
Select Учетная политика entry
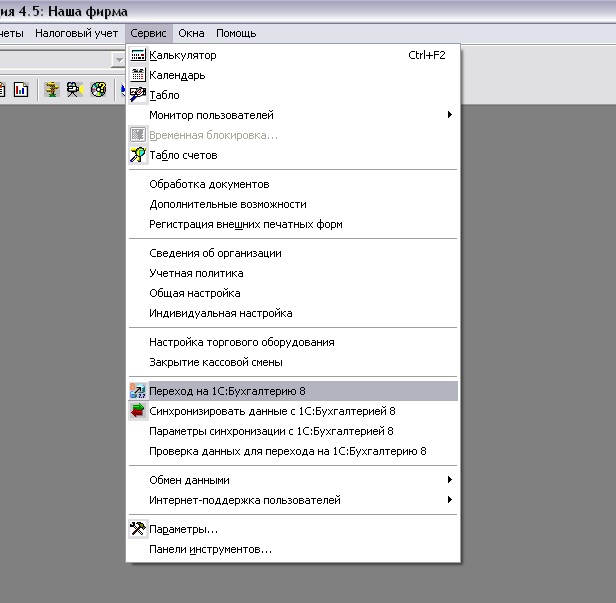click(x=293, y=273)
